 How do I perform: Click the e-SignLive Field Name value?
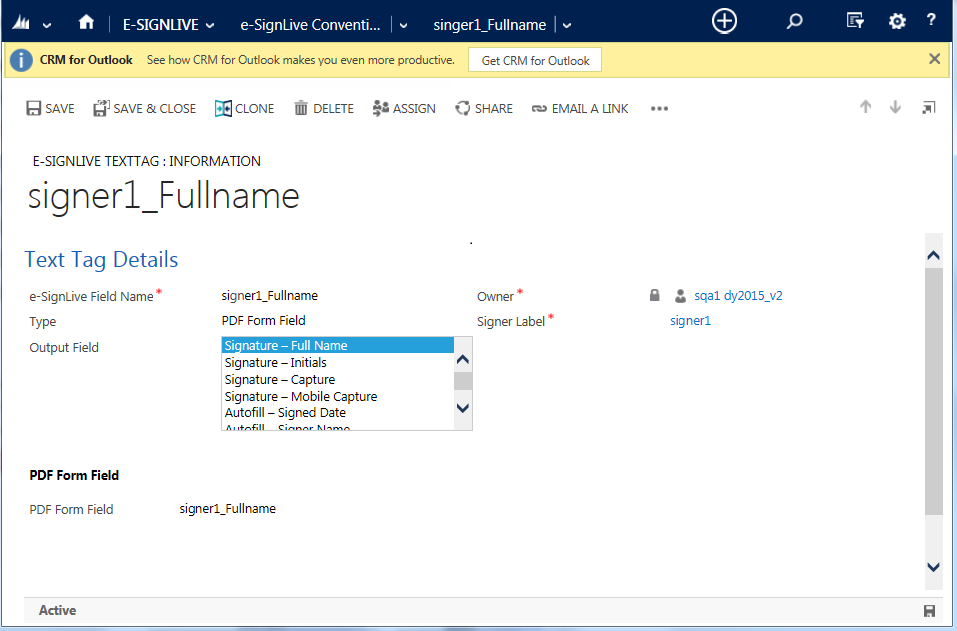[x=269, y=295]
